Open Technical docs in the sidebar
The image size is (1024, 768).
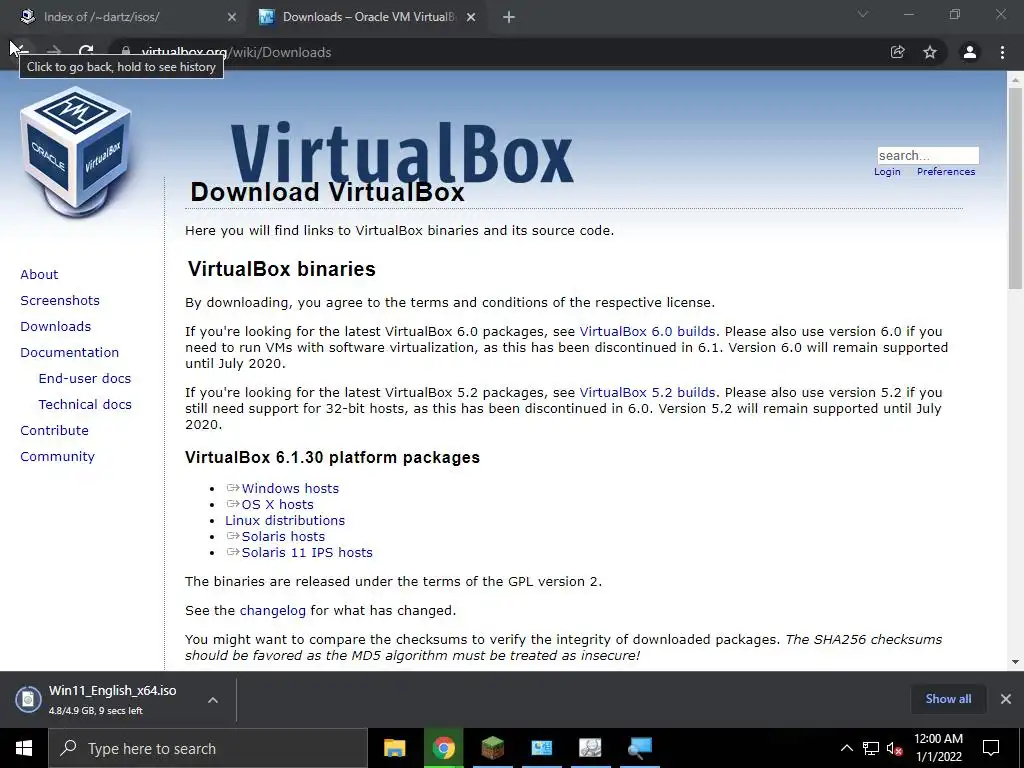click(85, 405)
